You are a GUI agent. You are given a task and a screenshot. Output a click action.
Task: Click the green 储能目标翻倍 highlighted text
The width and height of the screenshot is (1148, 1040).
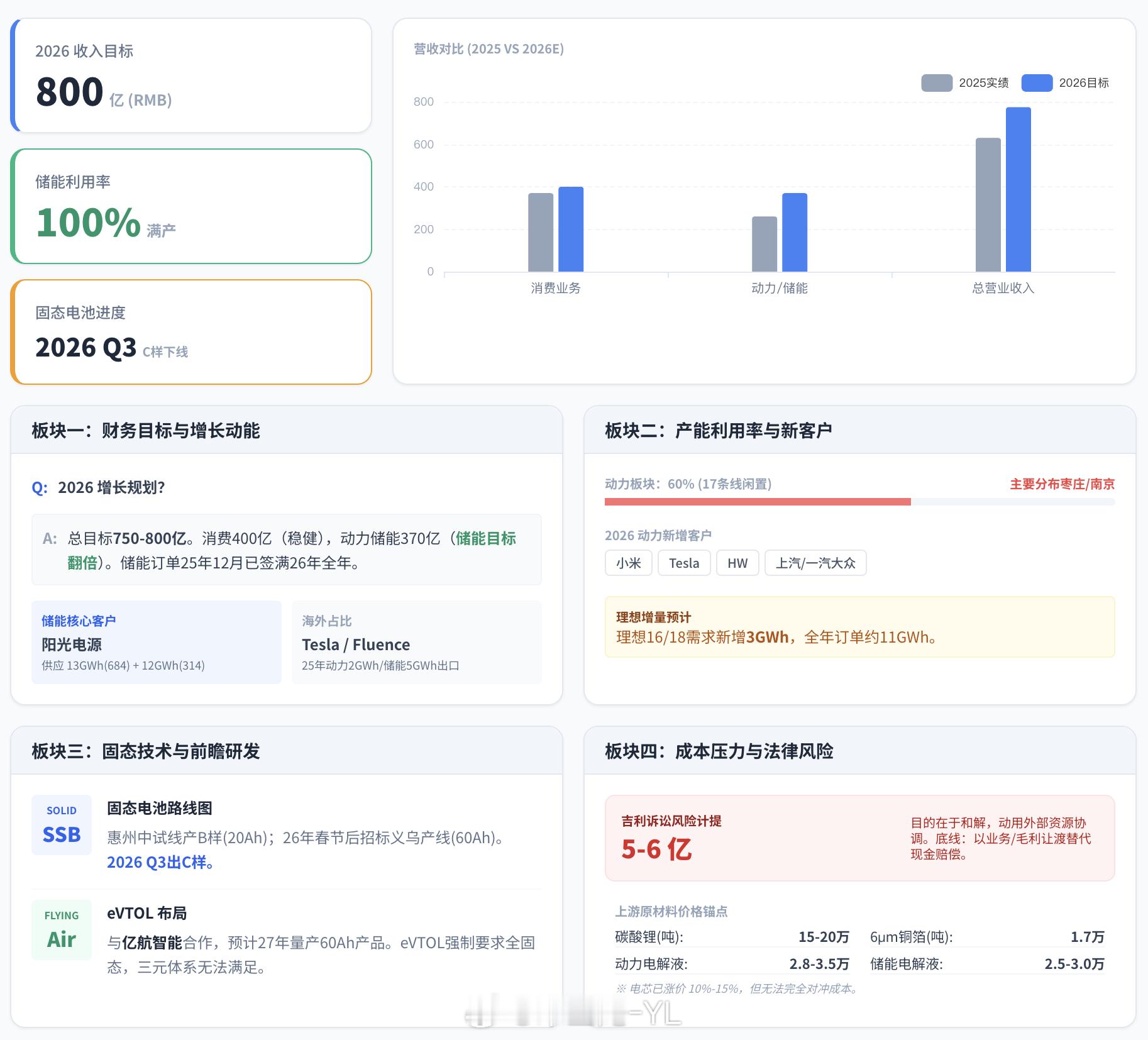tap(485, 539)
